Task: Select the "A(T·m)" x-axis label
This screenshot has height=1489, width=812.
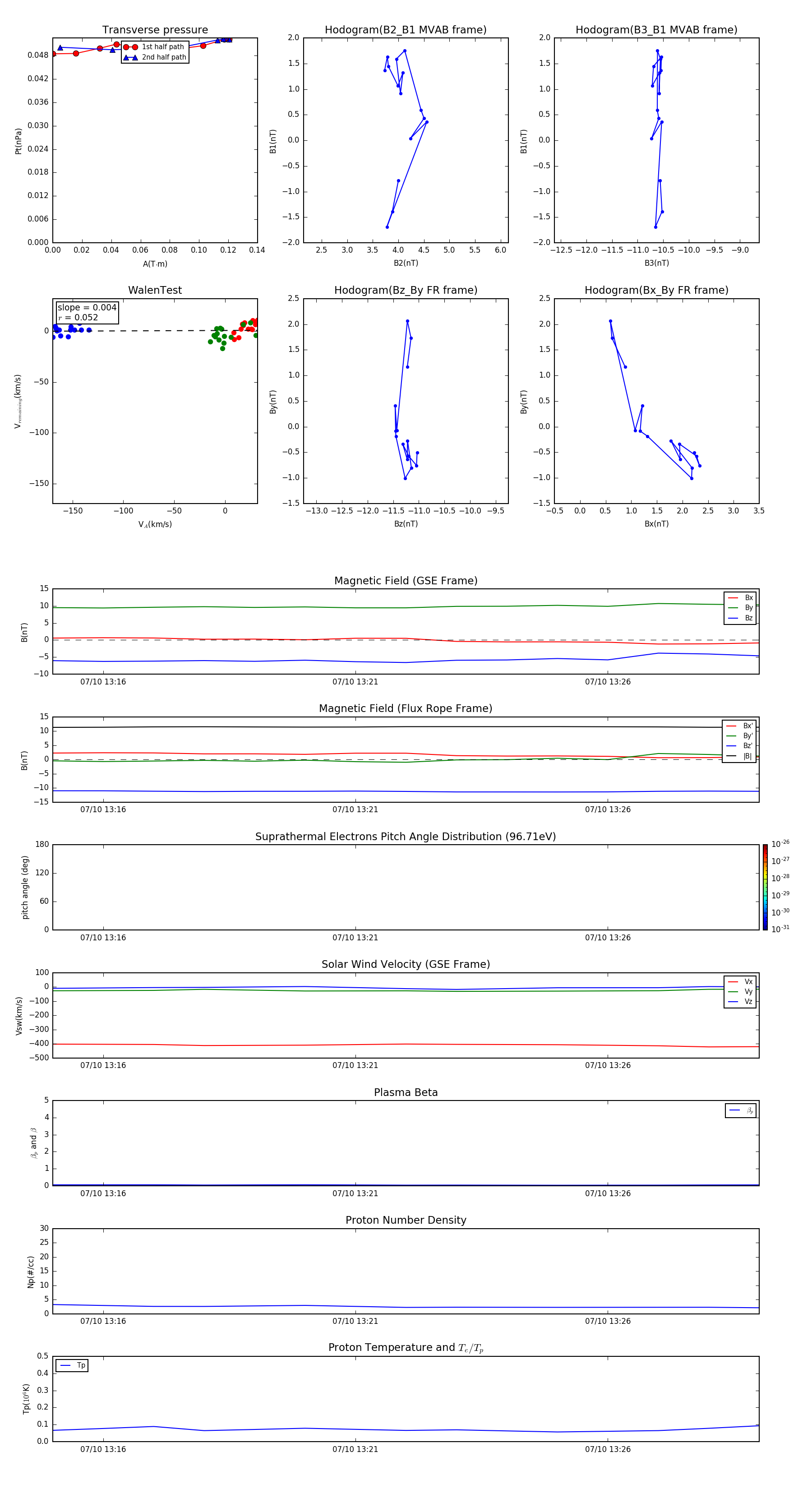Action: point(155,264)
